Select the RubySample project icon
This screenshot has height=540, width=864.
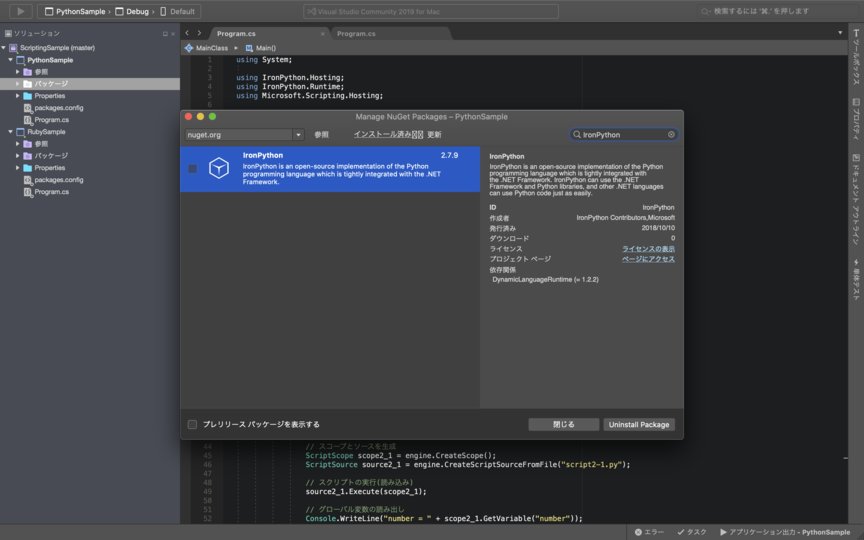point(20,132)
